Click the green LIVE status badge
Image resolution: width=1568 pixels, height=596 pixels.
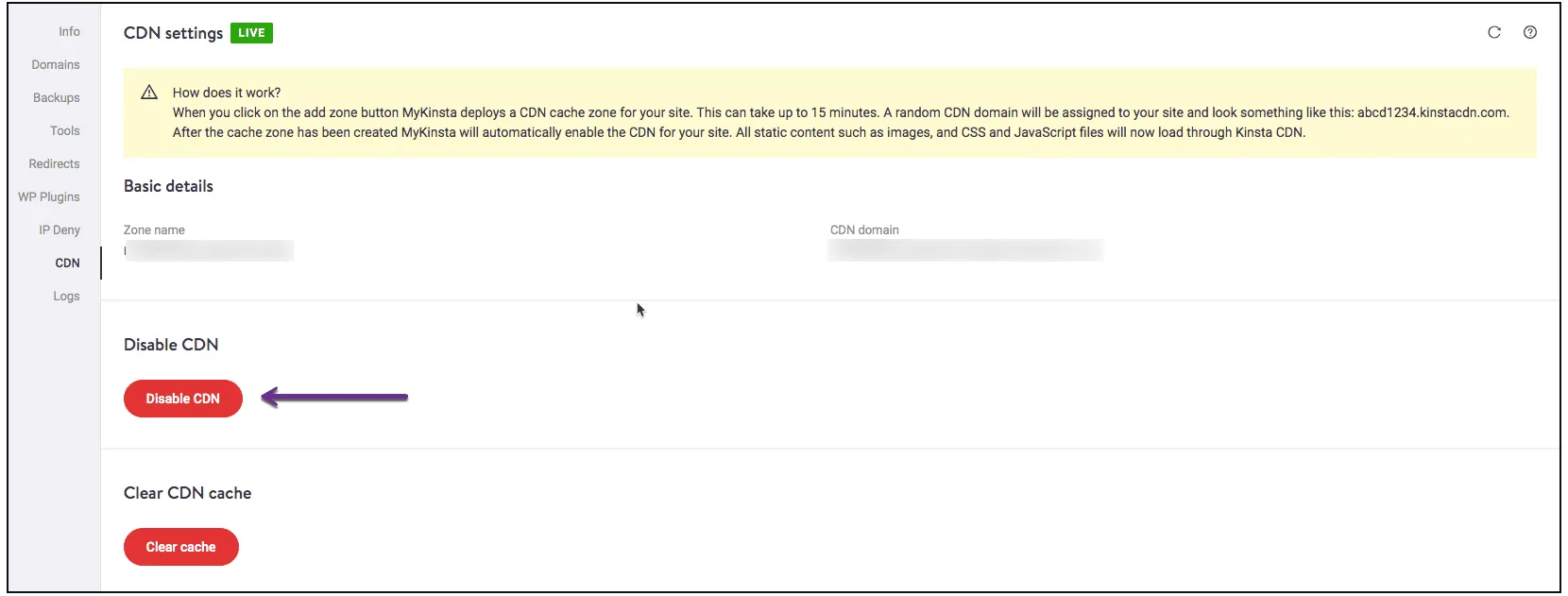(x=251, y=33)
